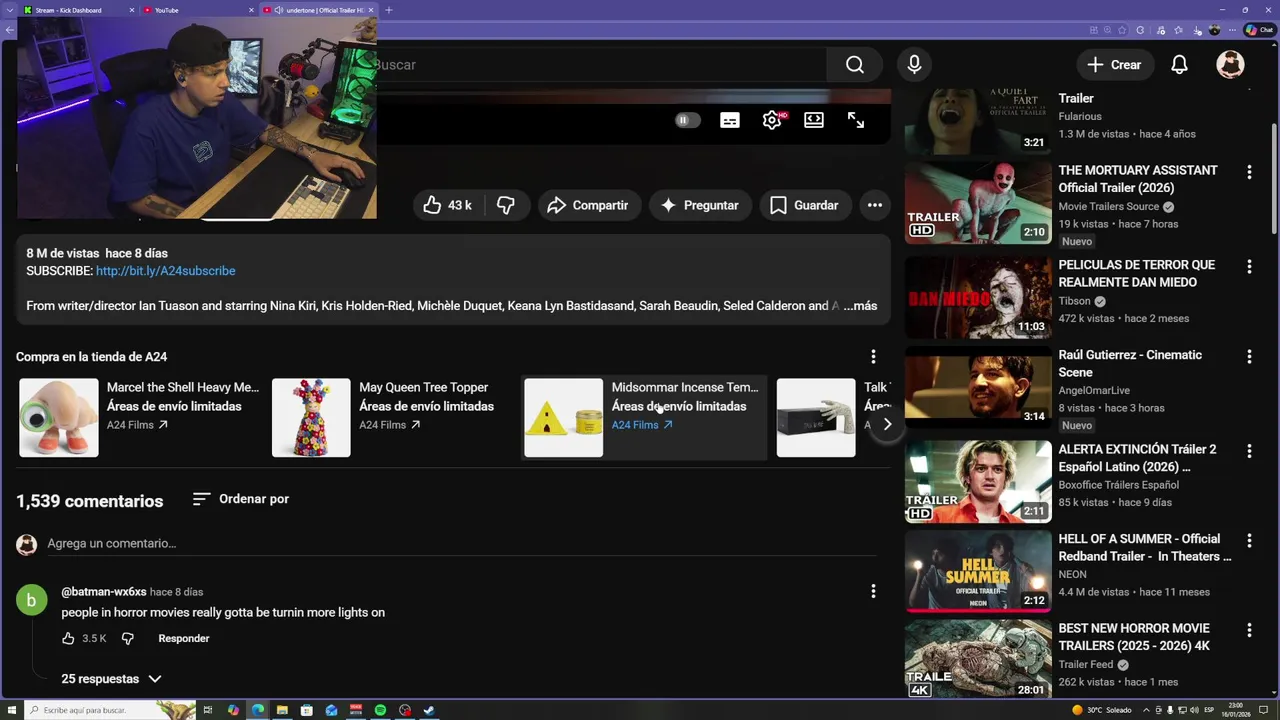Open menu for MORTUARY ASSISTANT video

point(1249,172)
